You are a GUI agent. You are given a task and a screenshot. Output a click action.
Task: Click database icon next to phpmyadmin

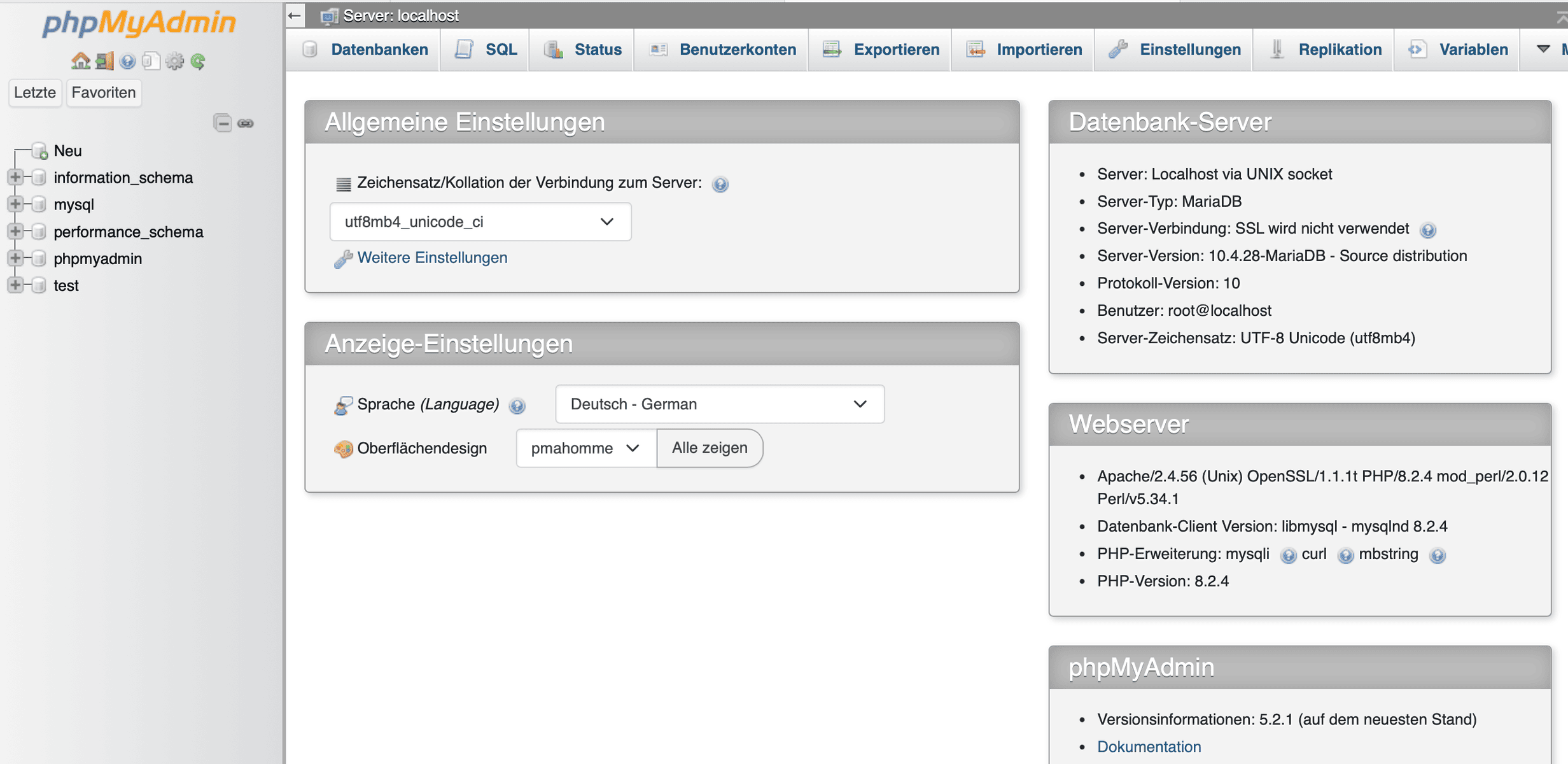(x=39, y=258)
